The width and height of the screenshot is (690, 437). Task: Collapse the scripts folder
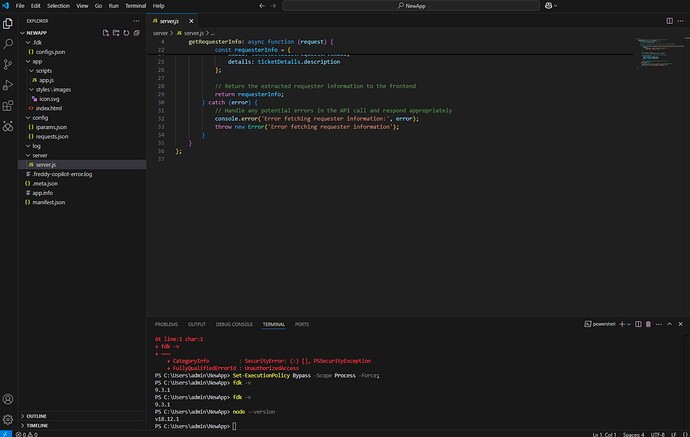[82, 71]
